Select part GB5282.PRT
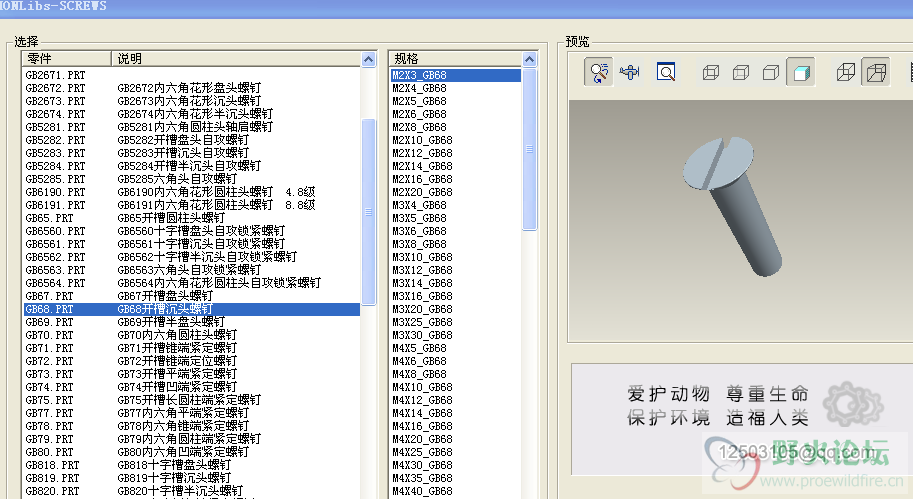The image size is (913, 499). click(x=192, y=140)
